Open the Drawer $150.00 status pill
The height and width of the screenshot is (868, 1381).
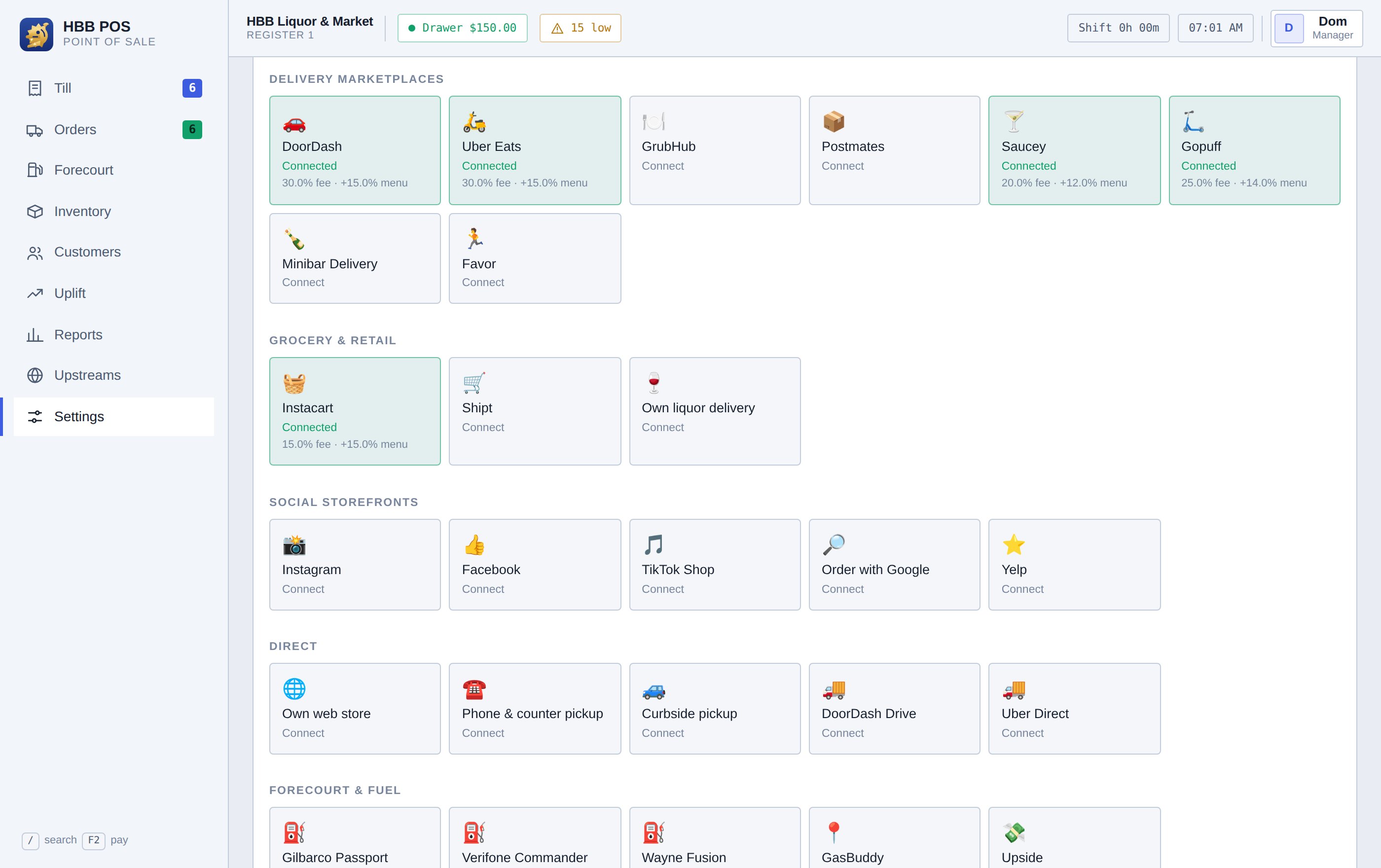click(x=462, y=28)
